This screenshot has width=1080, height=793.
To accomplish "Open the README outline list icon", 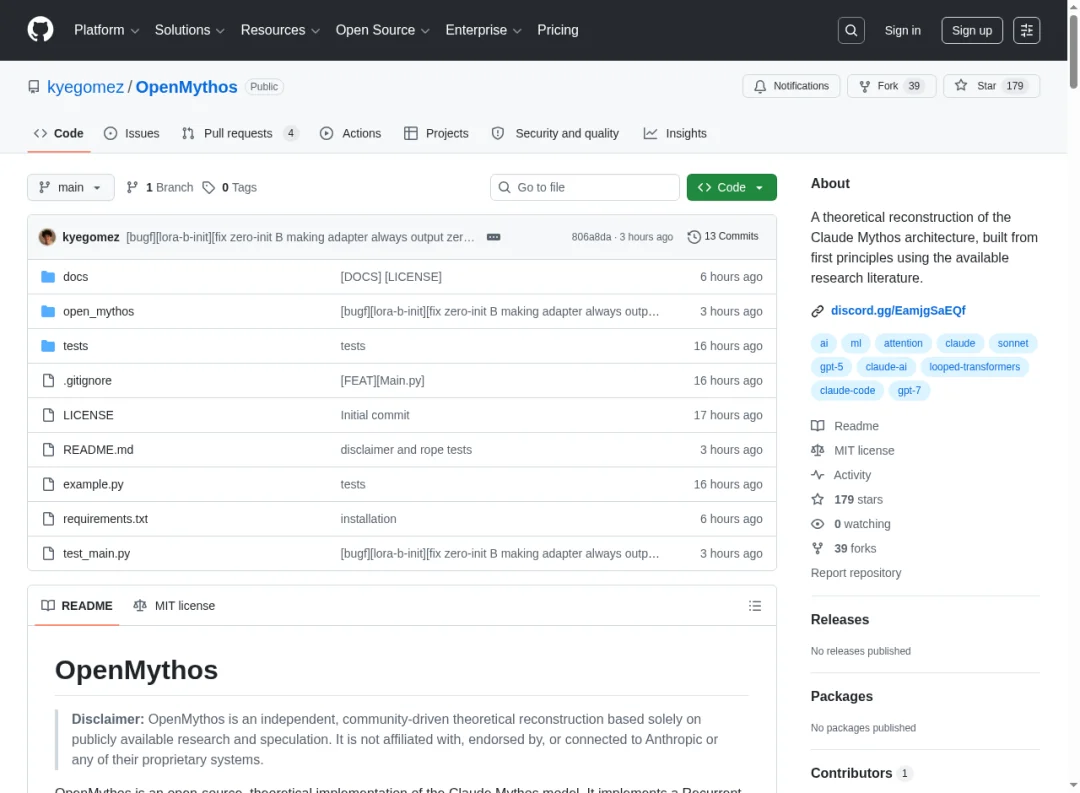I will [x=755, y=606].
